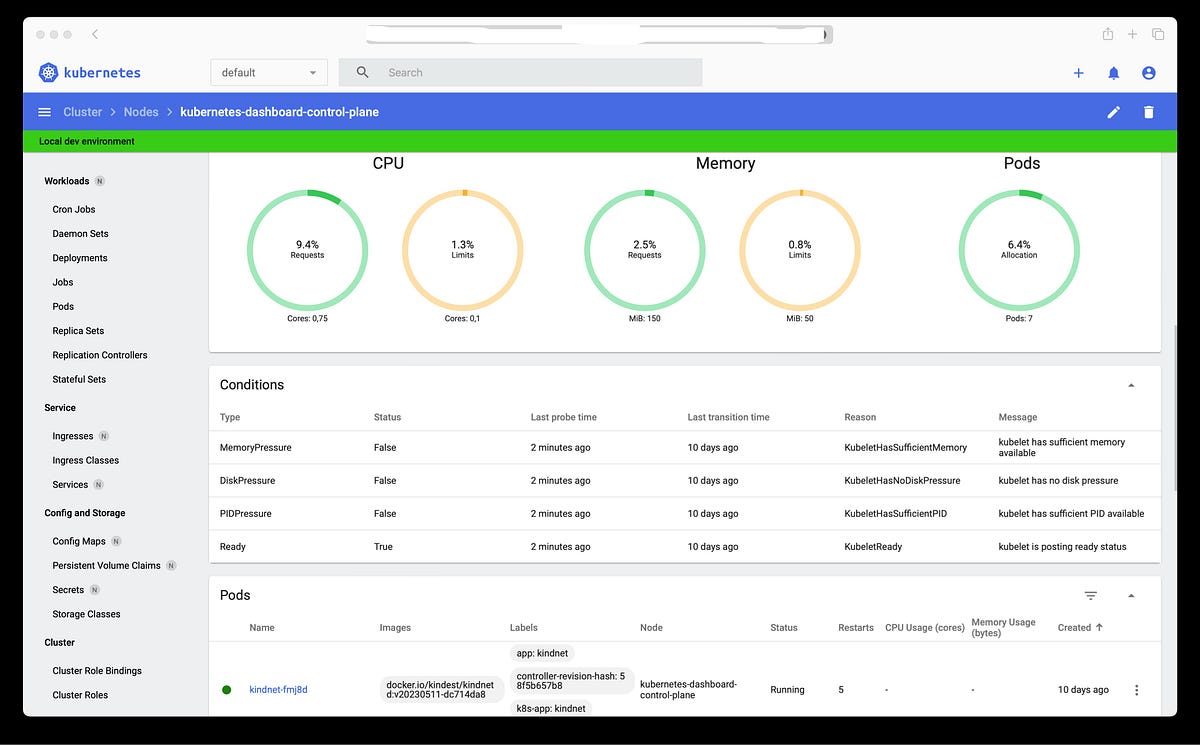Open the default namespace dropdown
The width and height of the screenshot is (1200, 745).
268,72
